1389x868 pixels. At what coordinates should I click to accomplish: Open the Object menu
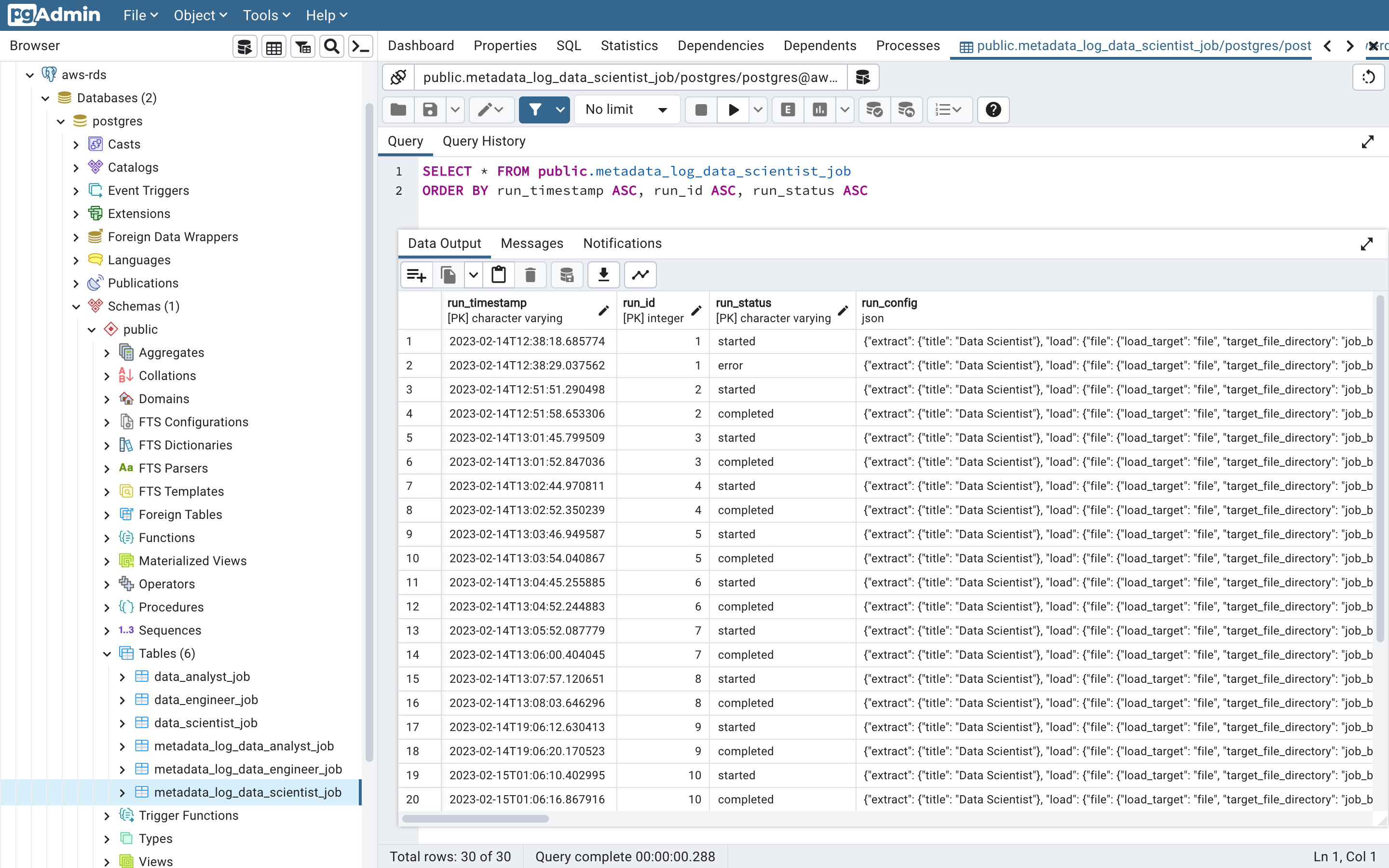tap(200, 15)
